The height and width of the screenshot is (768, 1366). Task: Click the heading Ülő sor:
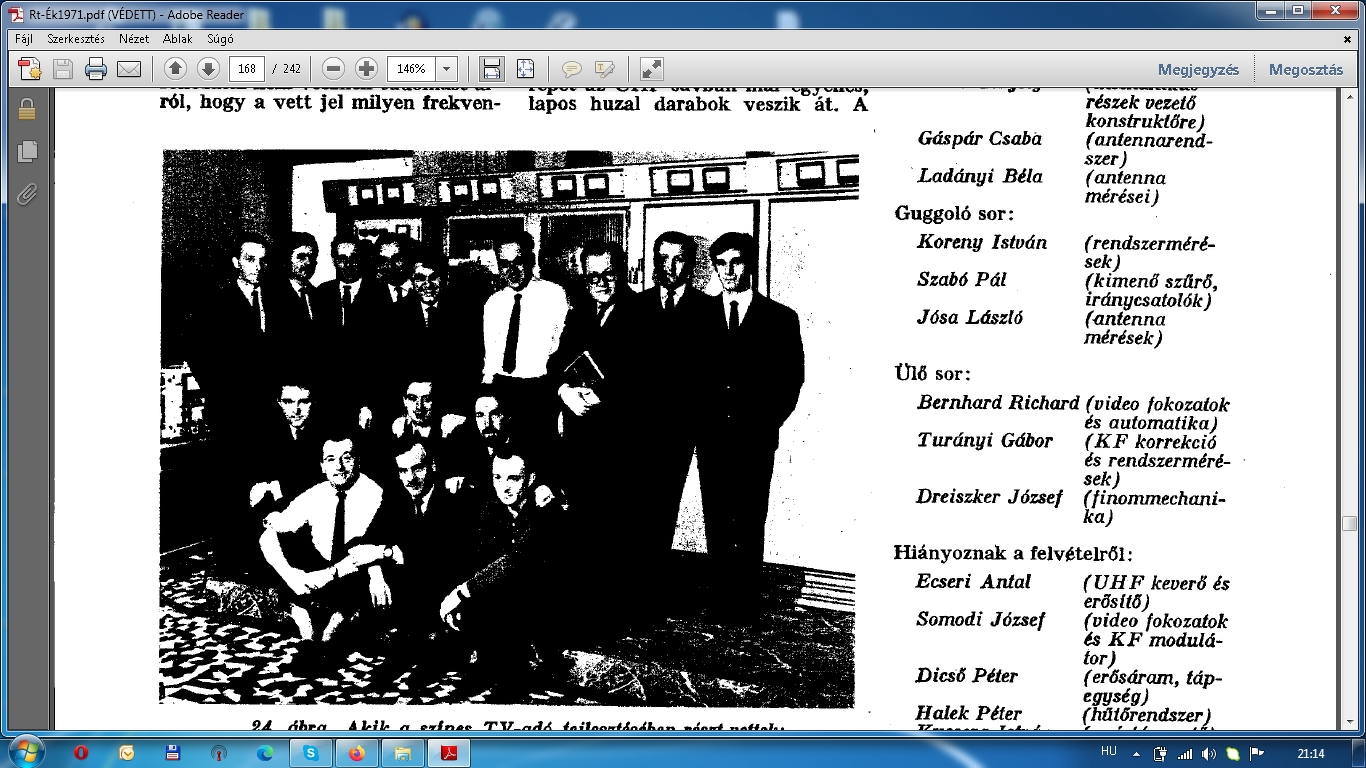click(x=932, y=375)
